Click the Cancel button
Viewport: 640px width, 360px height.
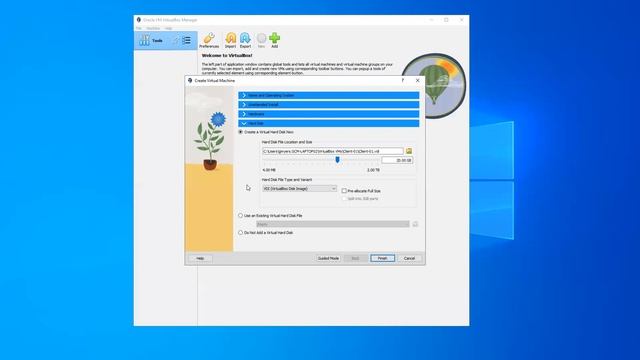[409, 258]
